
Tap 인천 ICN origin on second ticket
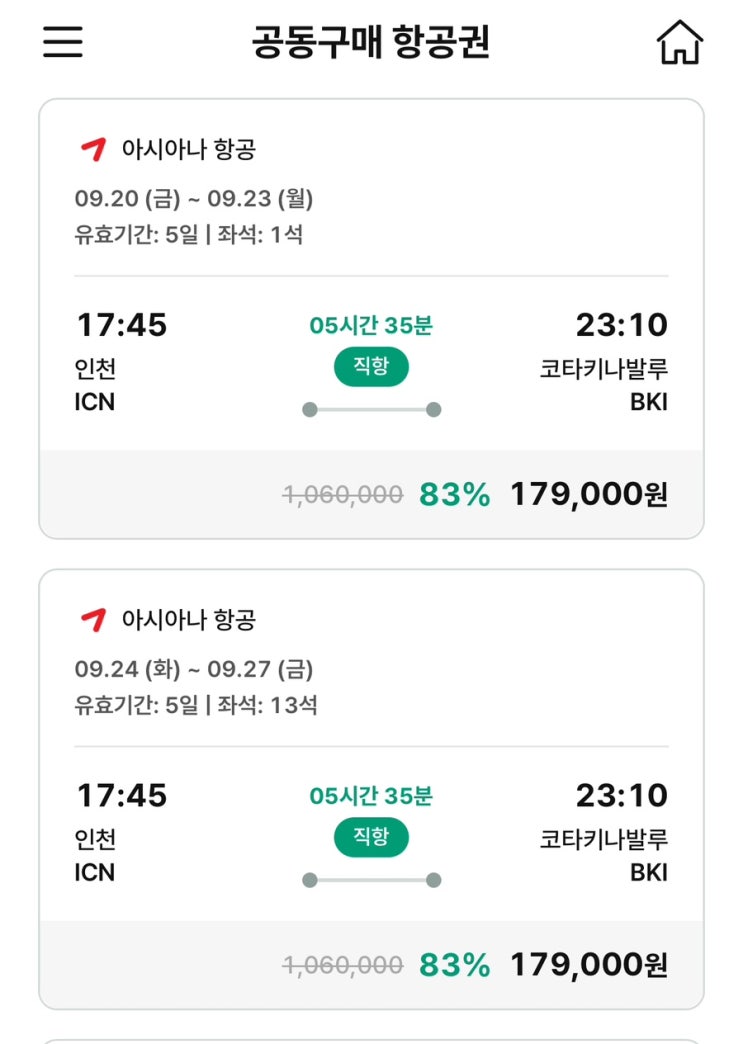point(95,856)
